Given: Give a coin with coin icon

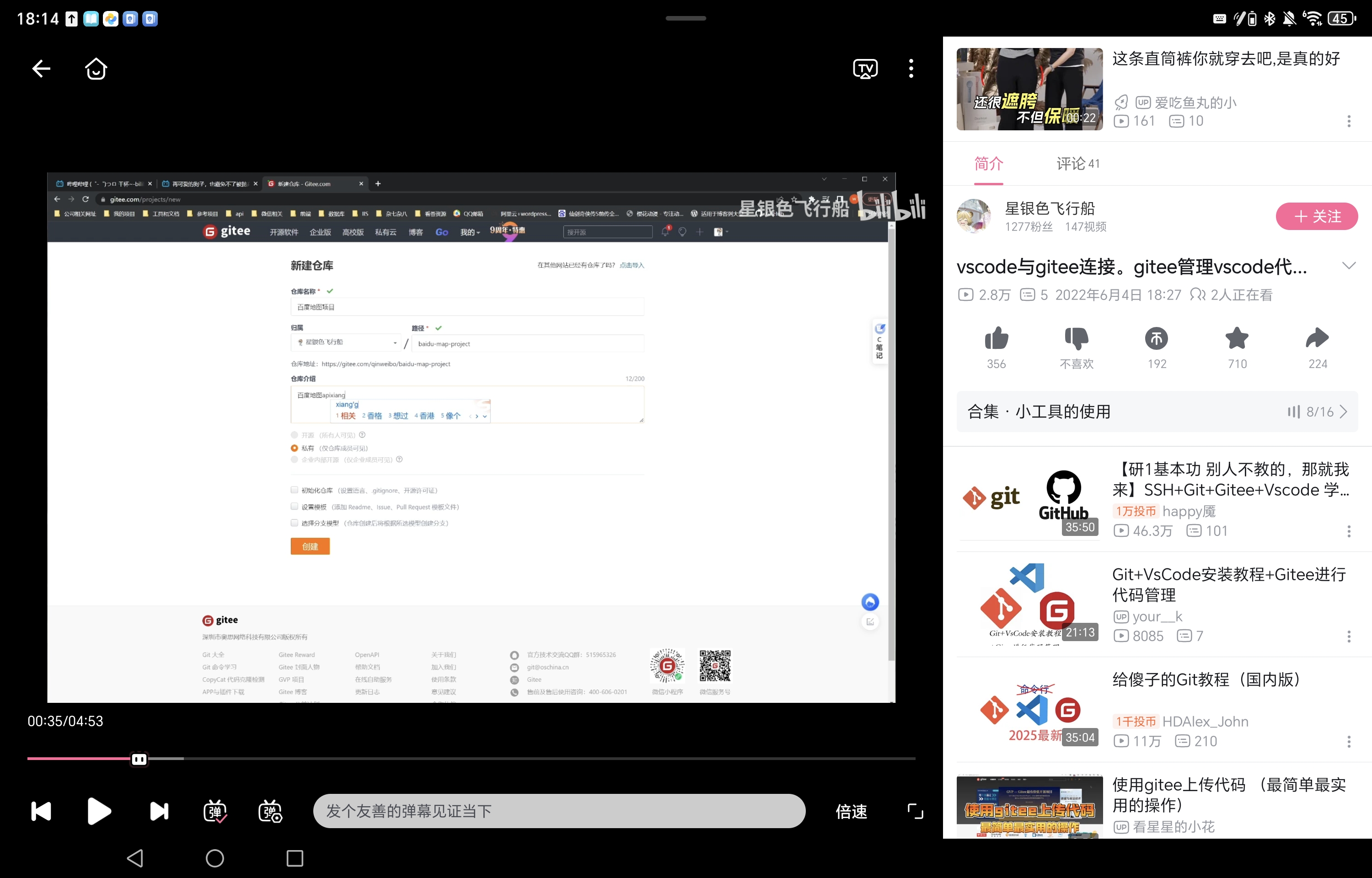Looking at the screenshot, I should pyautogui.click(x=1156, y=339).
